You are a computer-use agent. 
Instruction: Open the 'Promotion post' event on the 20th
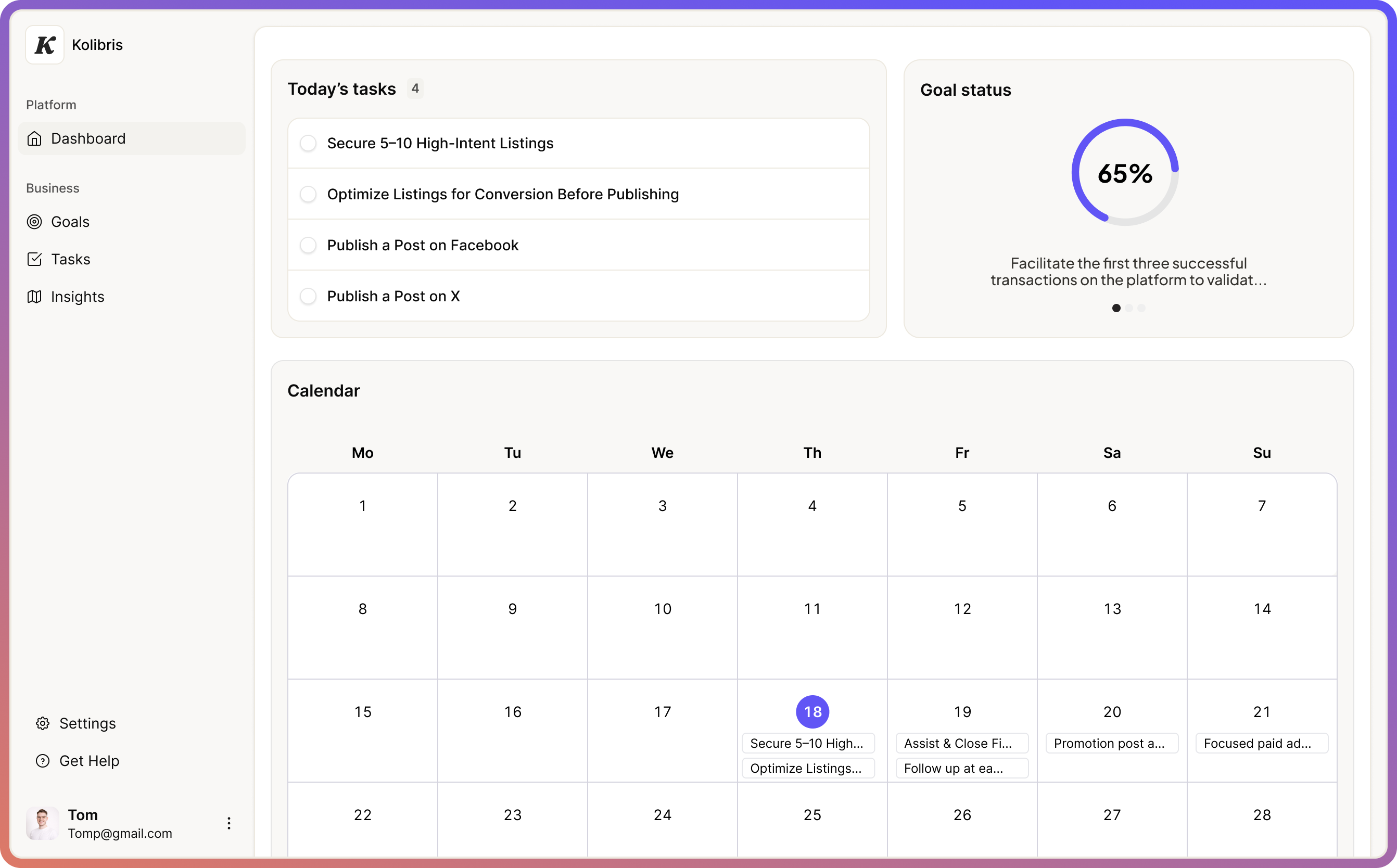[x=1112, y=743]
